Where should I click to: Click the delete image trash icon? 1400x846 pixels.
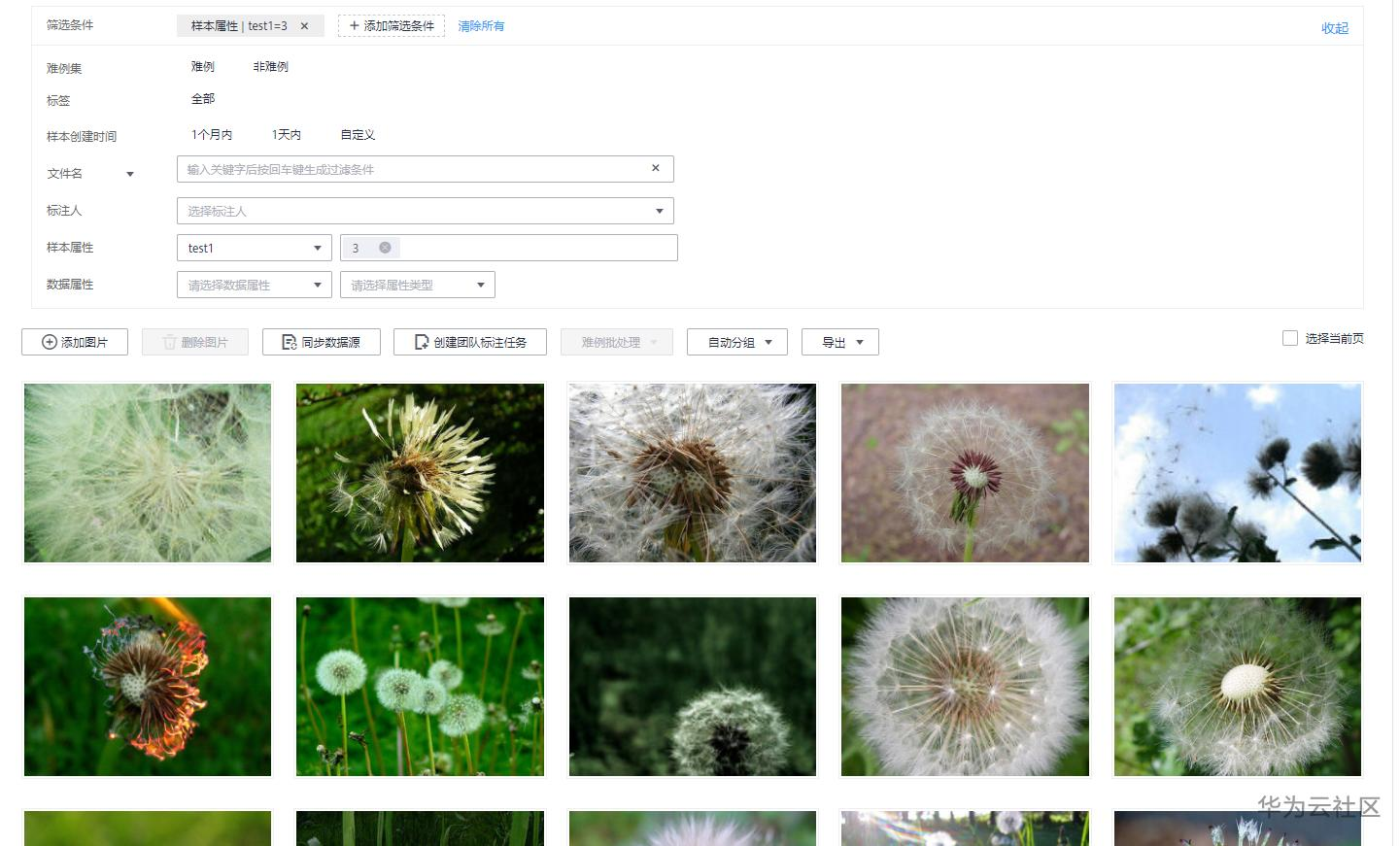tap(168, 342)
